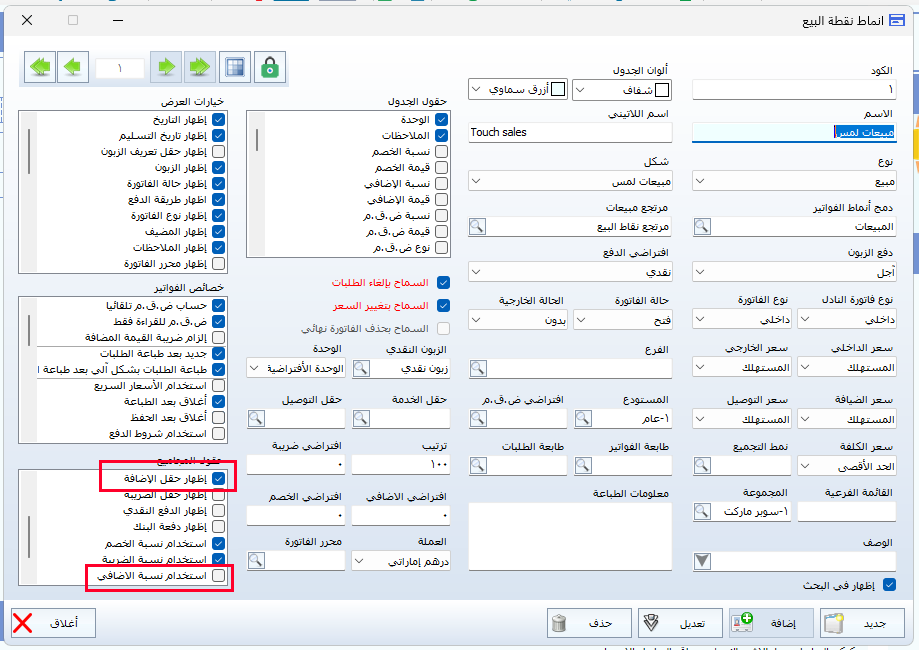Click search icon in محرر الفاتورة field
Screen dimensions: 919x650
point(255,561)
